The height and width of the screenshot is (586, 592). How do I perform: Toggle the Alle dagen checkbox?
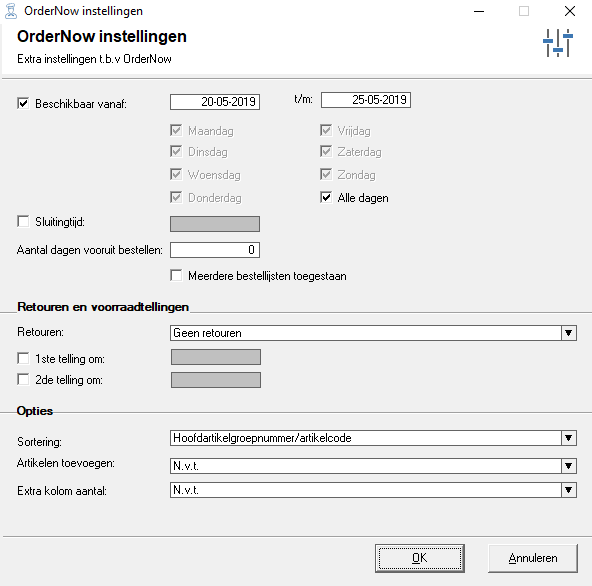click(x=326, y=197)
